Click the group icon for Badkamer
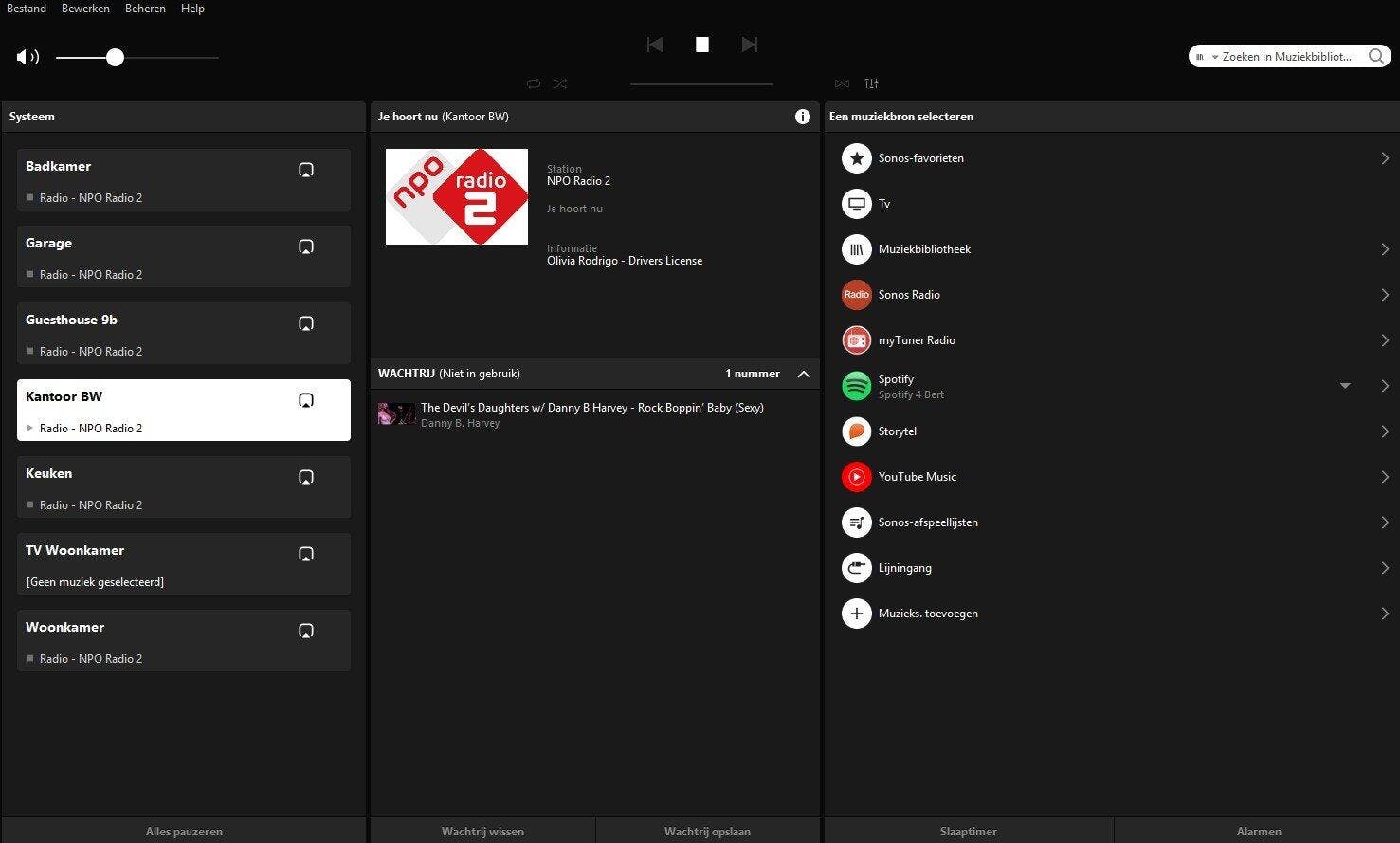 (x=306, y=171)
